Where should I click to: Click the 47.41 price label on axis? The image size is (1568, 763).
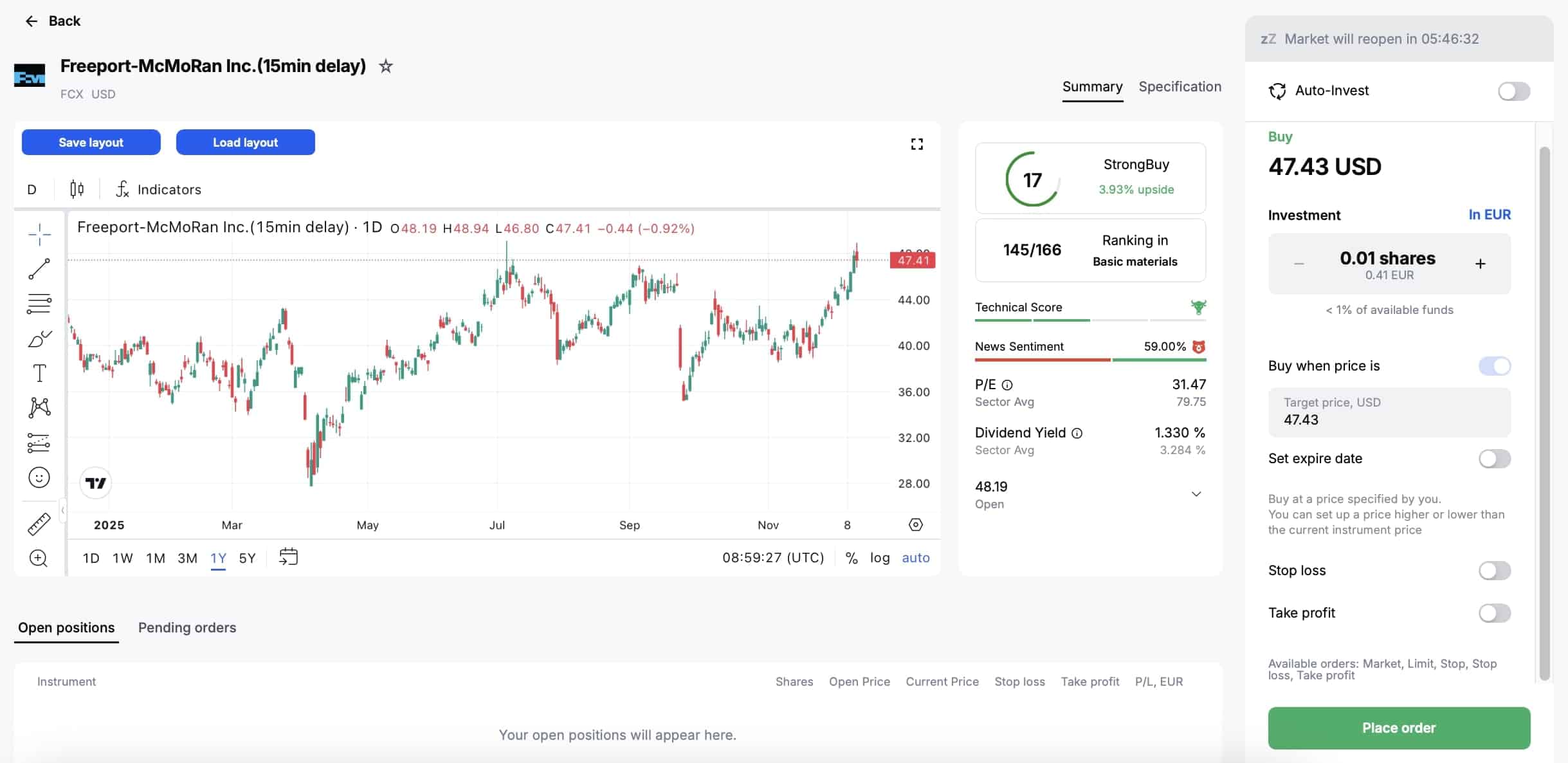[x=913, y=260]
